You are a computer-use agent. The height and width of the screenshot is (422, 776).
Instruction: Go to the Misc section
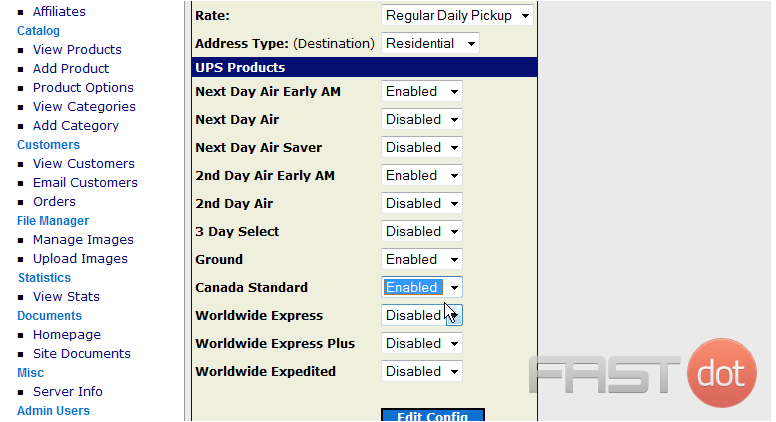(x=31, y=373)
